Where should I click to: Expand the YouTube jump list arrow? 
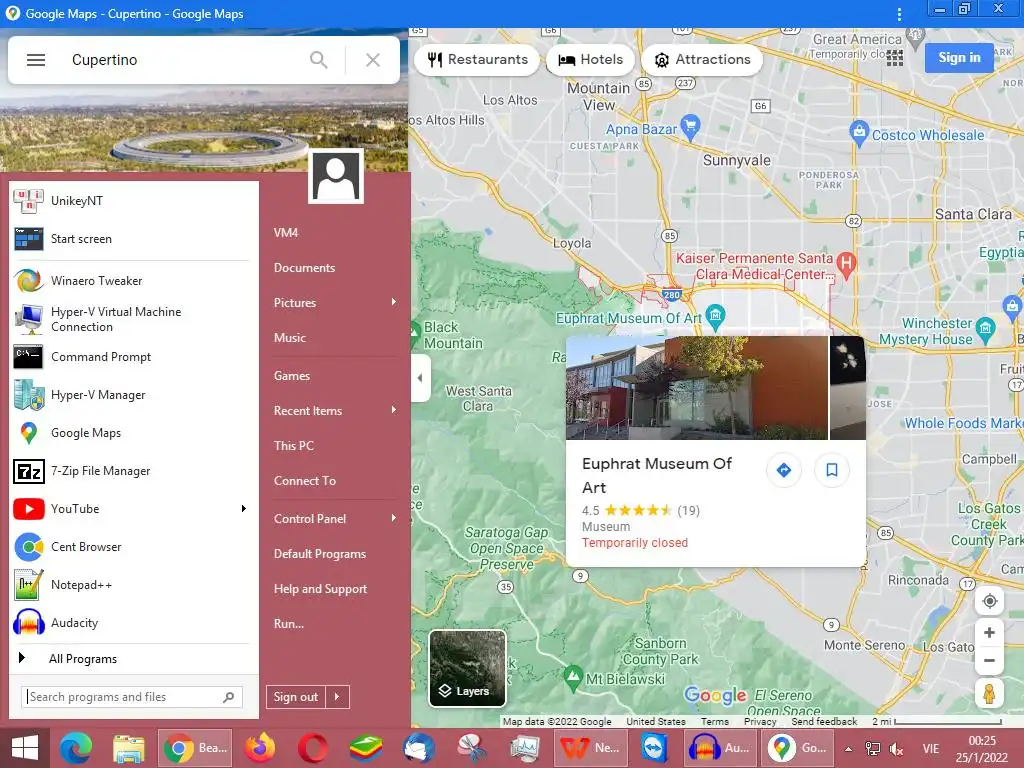point(244,509)
